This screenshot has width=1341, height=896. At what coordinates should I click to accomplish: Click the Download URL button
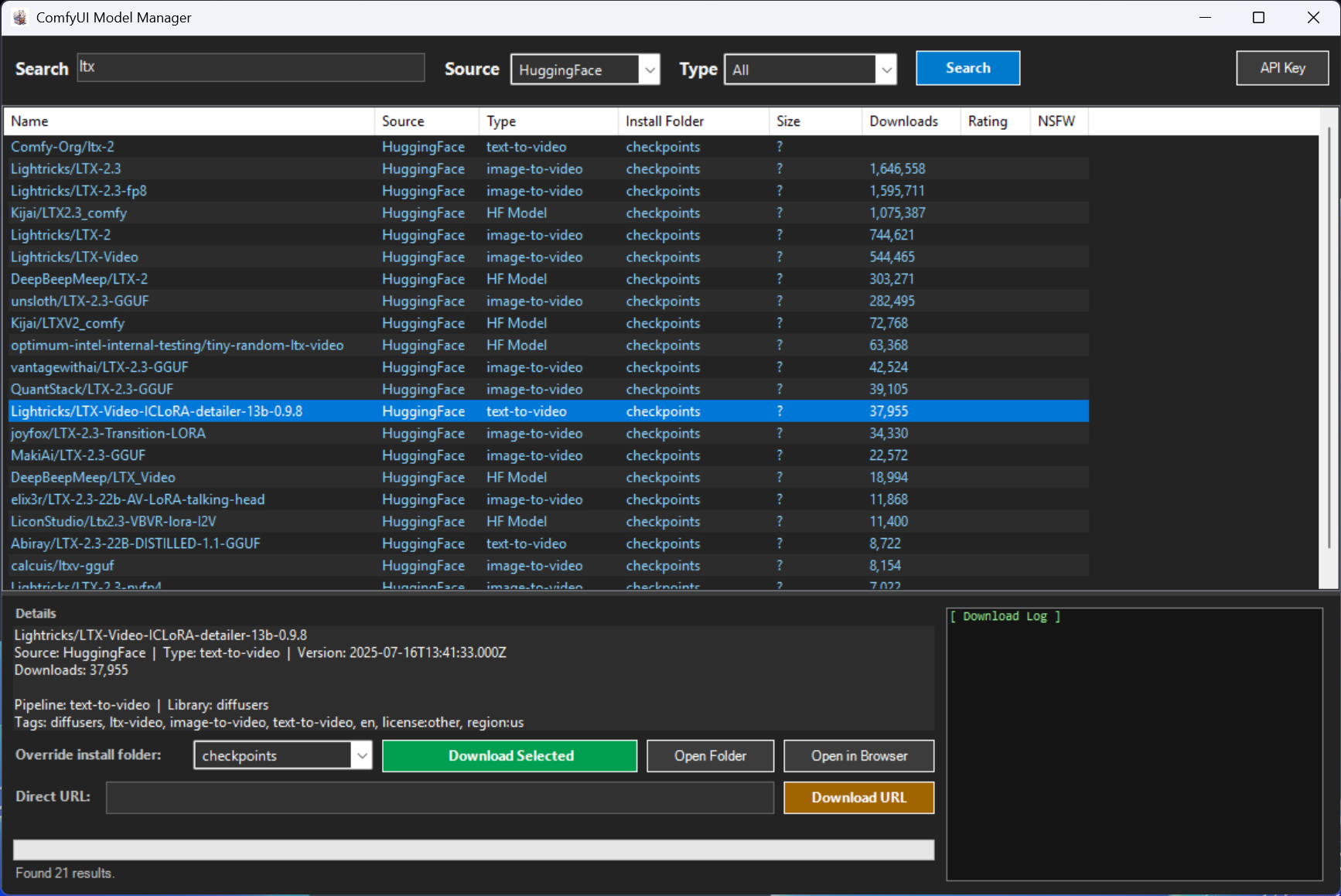pos(858,797)
